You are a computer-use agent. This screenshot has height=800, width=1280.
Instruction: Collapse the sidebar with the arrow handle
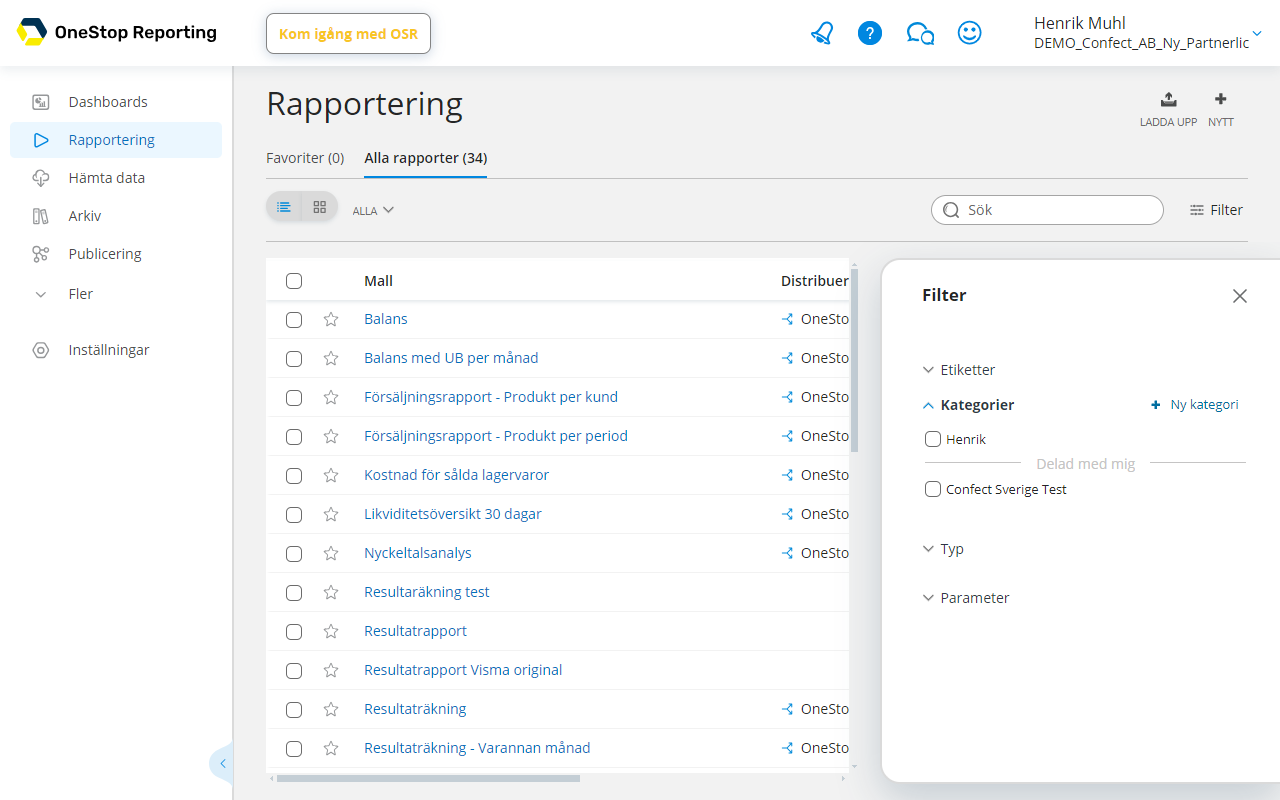(x=222, y=764)
